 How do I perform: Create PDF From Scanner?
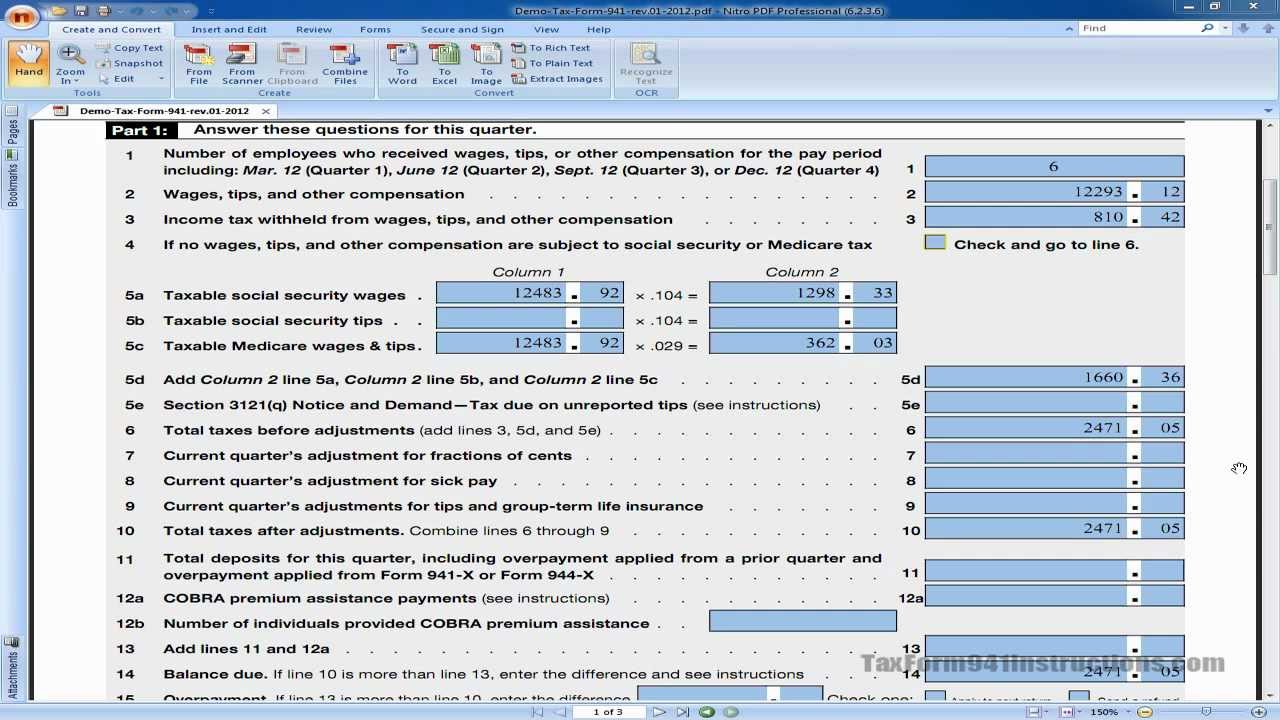pos(242,64)
